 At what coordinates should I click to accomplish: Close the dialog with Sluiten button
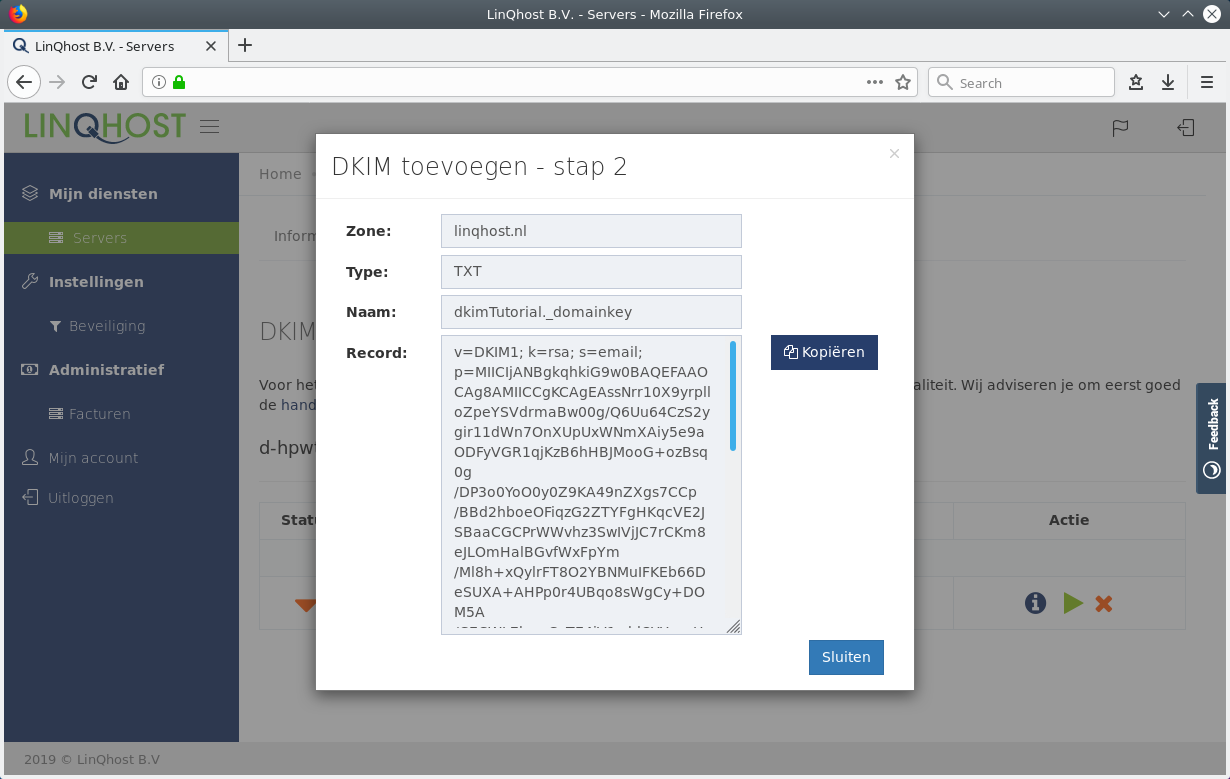(x=846, y=657)
